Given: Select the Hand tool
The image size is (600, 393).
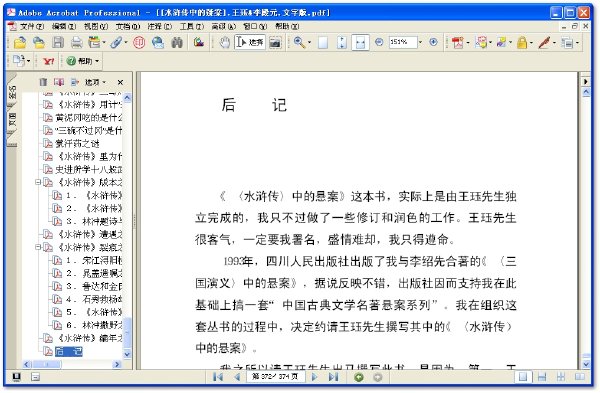Looking at the screenshot, I should [225, 42].
